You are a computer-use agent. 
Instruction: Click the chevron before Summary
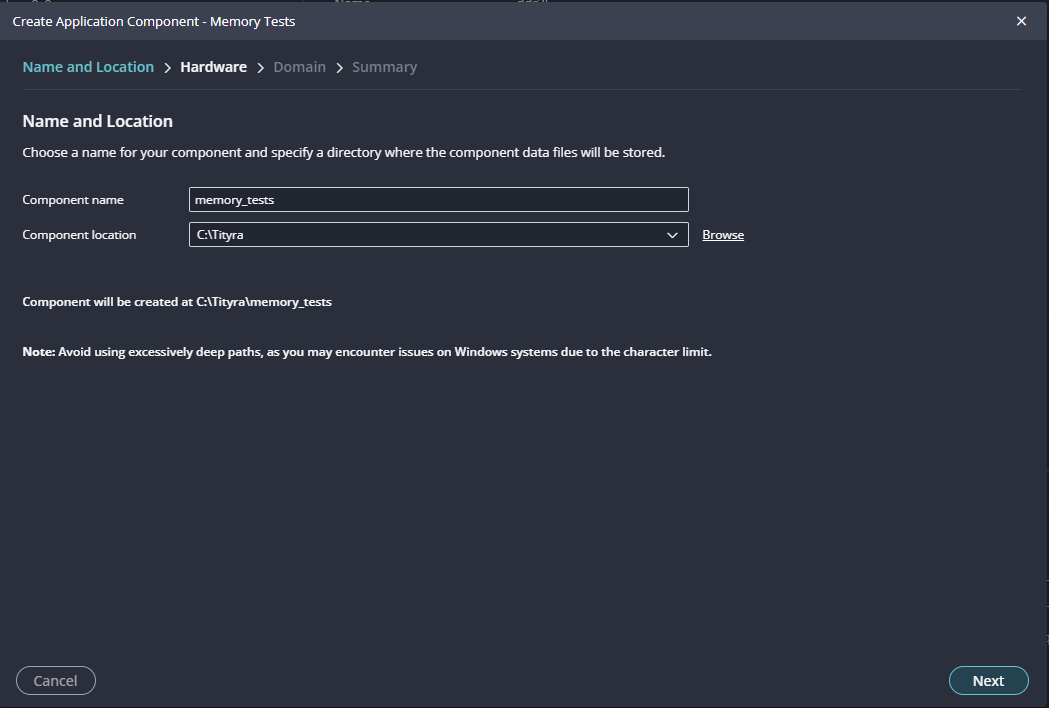click(339, 68)
